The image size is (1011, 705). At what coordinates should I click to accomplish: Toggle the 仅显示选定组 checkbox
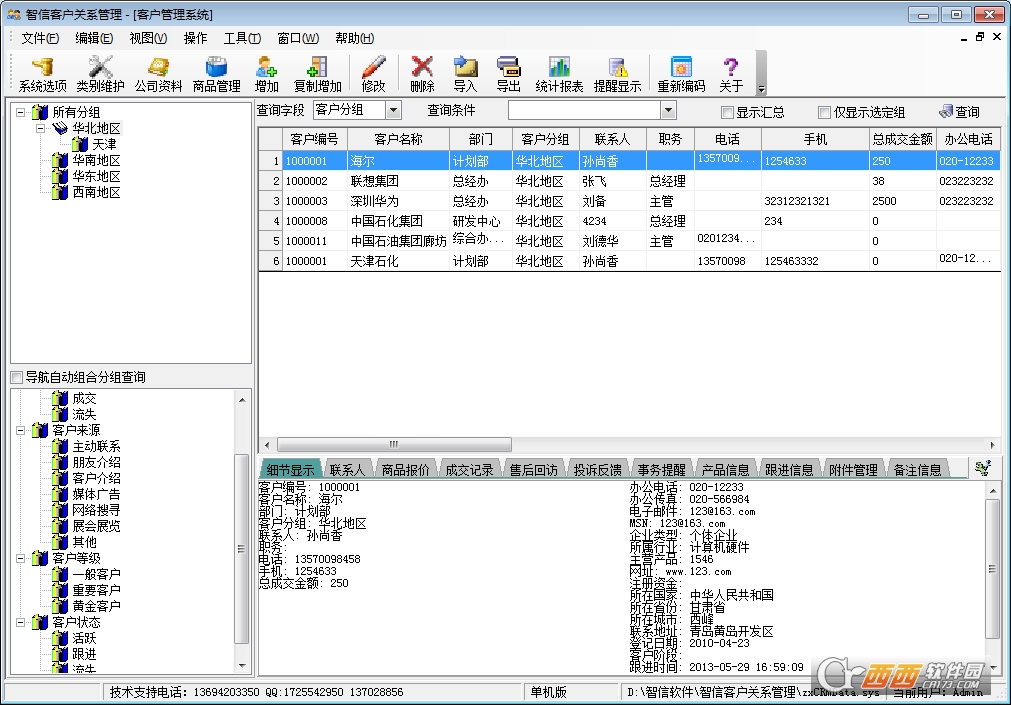(x=824, y=113)
